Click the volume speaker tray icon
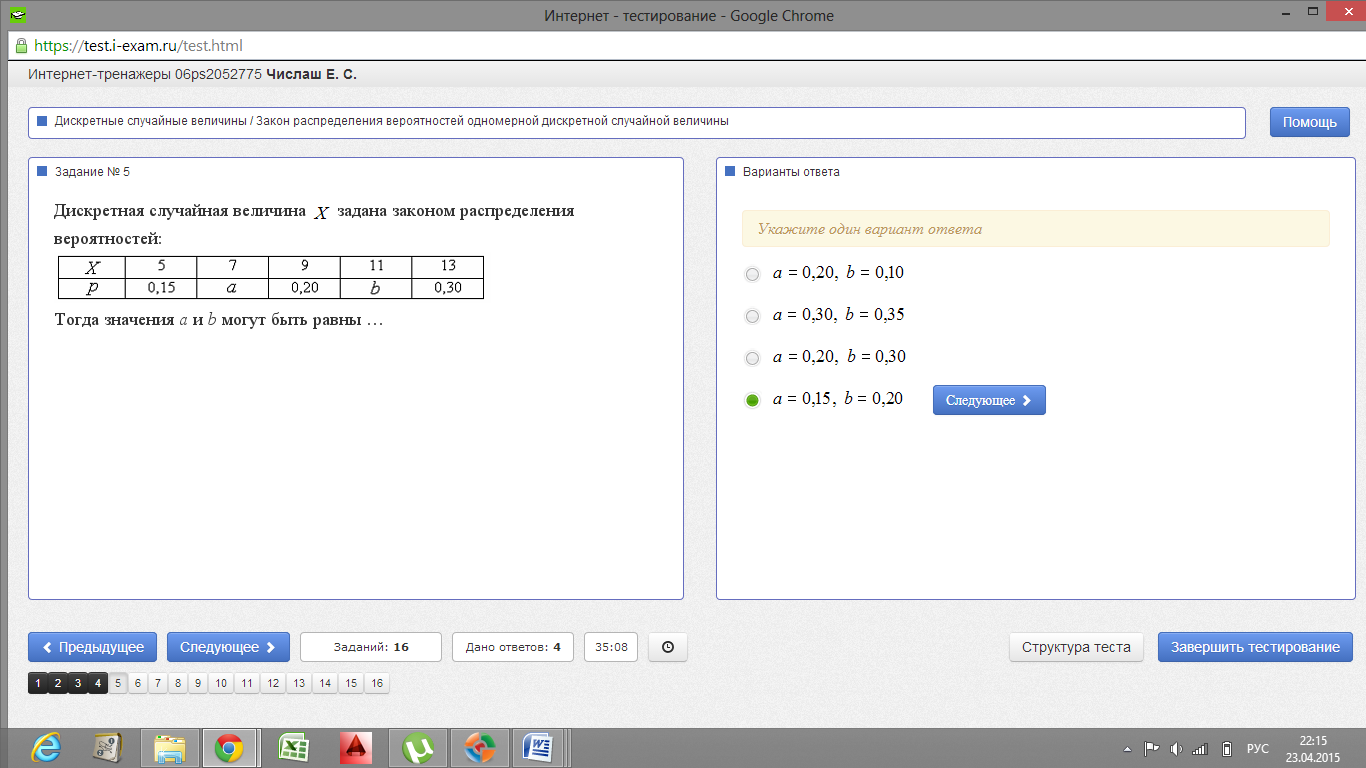 [1176, 748]
